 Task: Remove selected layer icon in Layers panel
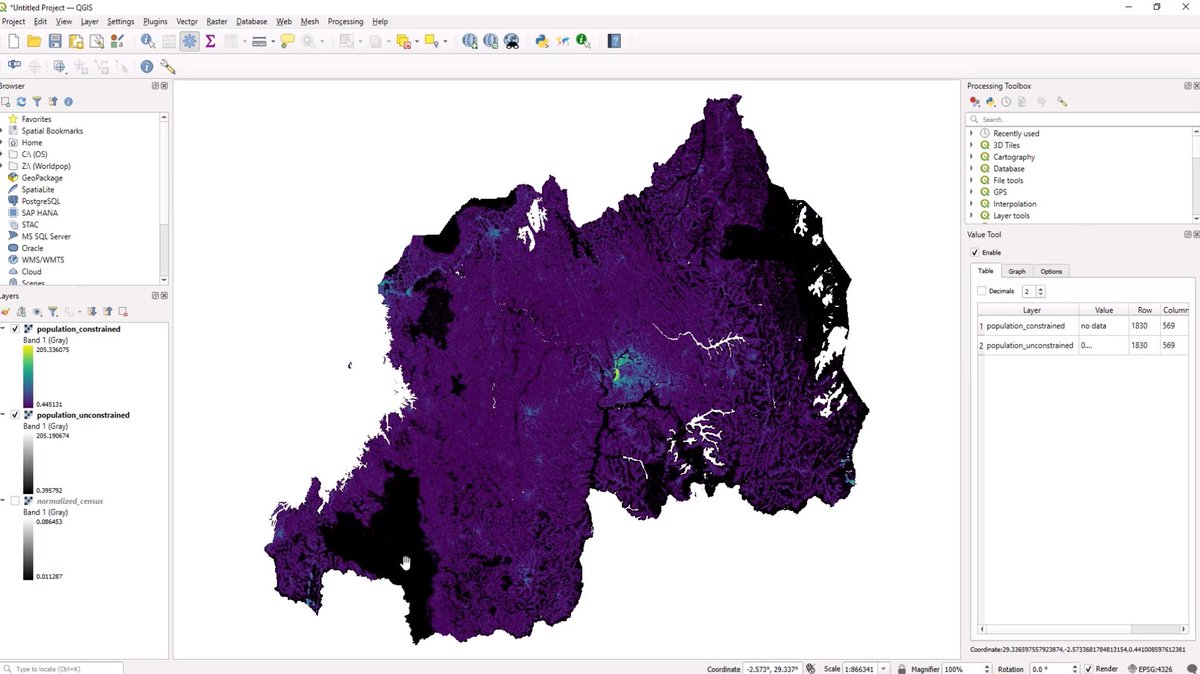(x=122, y=312)
